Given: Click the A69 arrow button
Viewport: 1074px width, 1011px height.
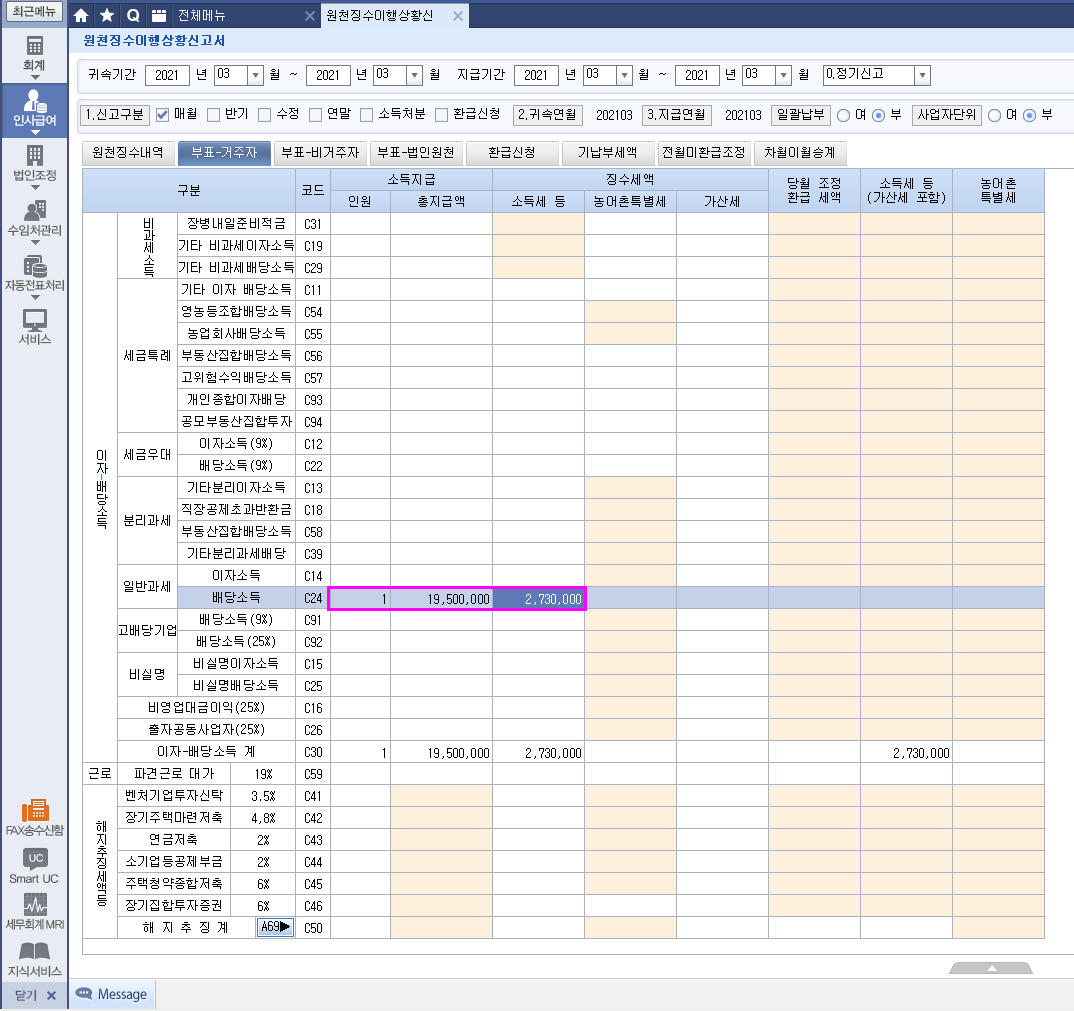Looking at the screenshot, I should [275, 927].
